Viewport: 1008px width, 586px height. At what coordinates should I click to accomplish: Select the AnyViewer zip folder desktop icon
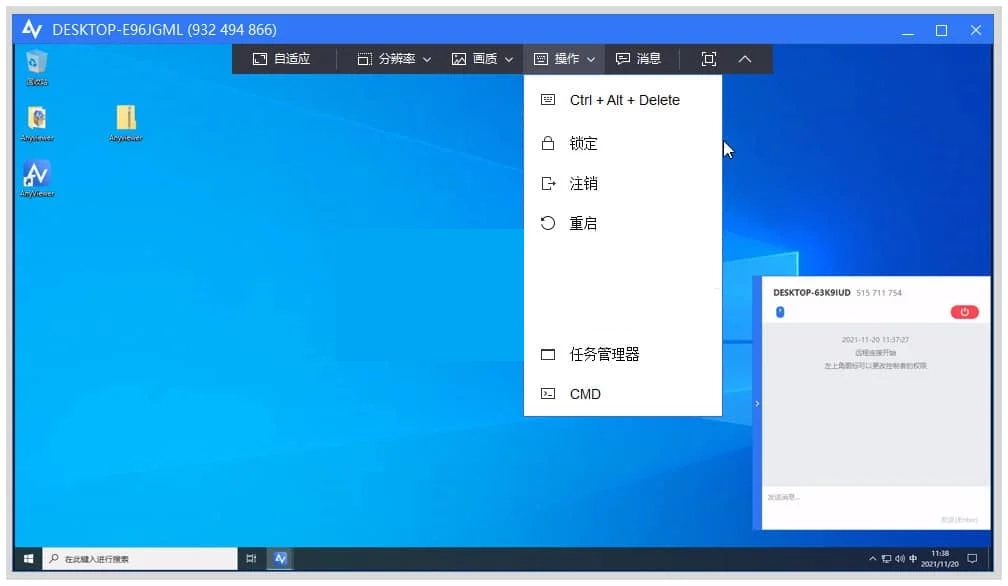[126, 121]
